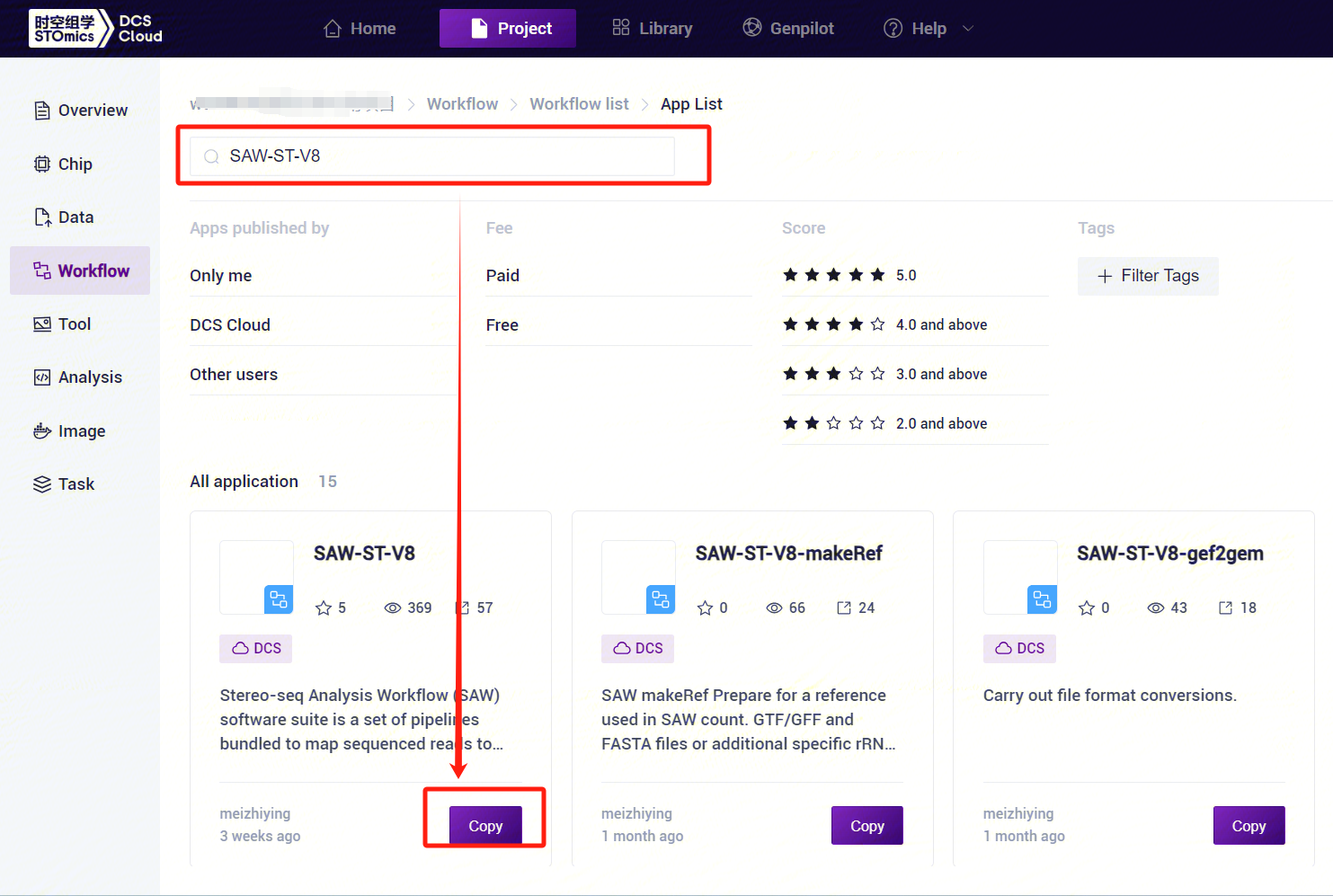
Task: Filter by 2.0 and above score
Action: coord(884,423)
